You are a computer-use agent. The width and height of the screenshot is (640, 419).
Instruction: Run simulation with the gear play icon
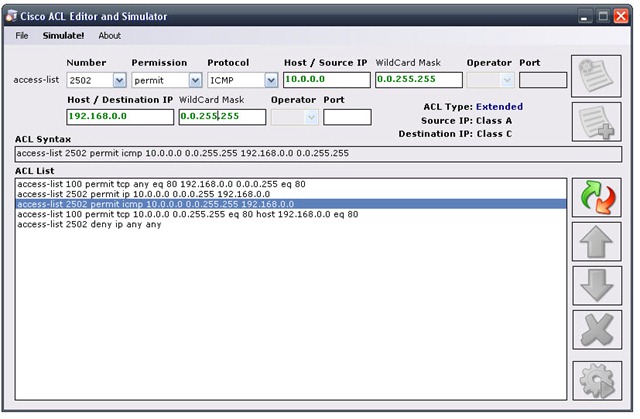click(597, 381)
